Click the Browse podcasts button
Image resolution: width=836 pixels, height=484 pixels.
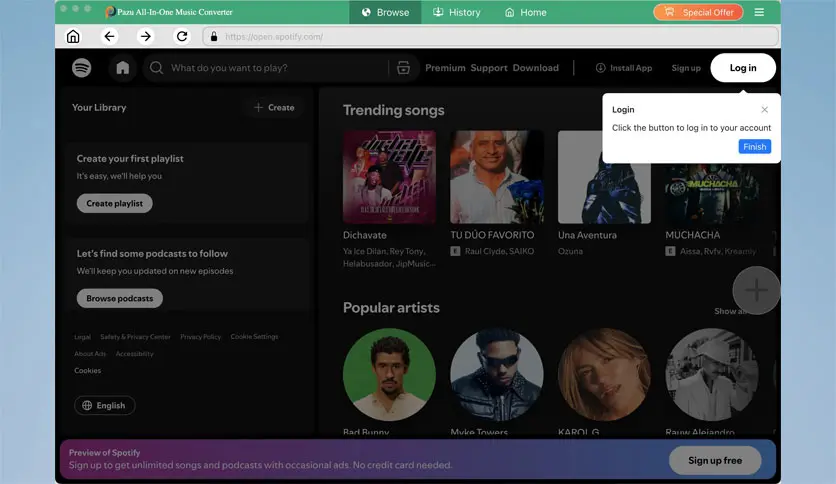(x=119, y=299)
